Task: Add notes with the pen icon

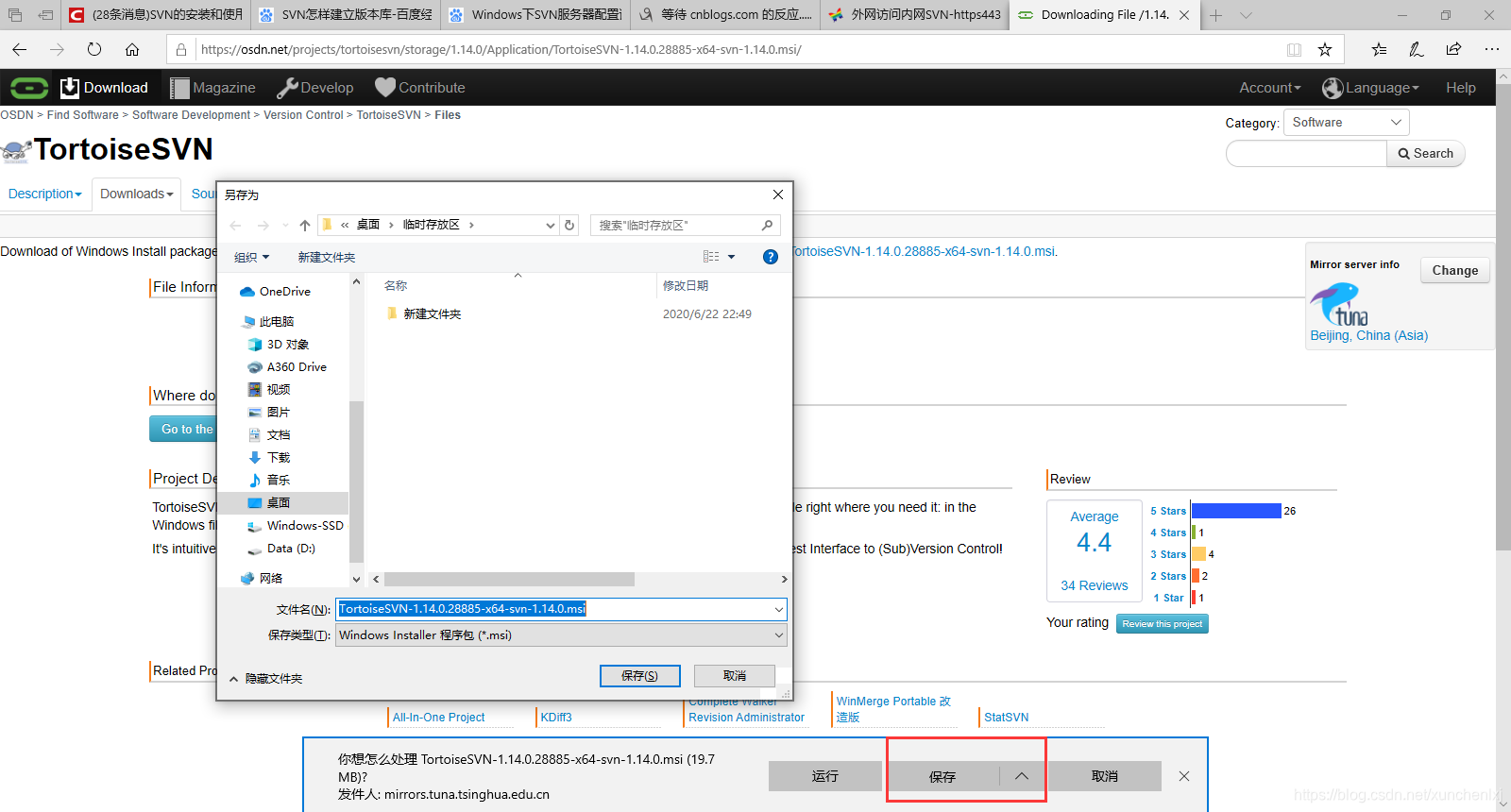Action: (x=1417, y=49)
